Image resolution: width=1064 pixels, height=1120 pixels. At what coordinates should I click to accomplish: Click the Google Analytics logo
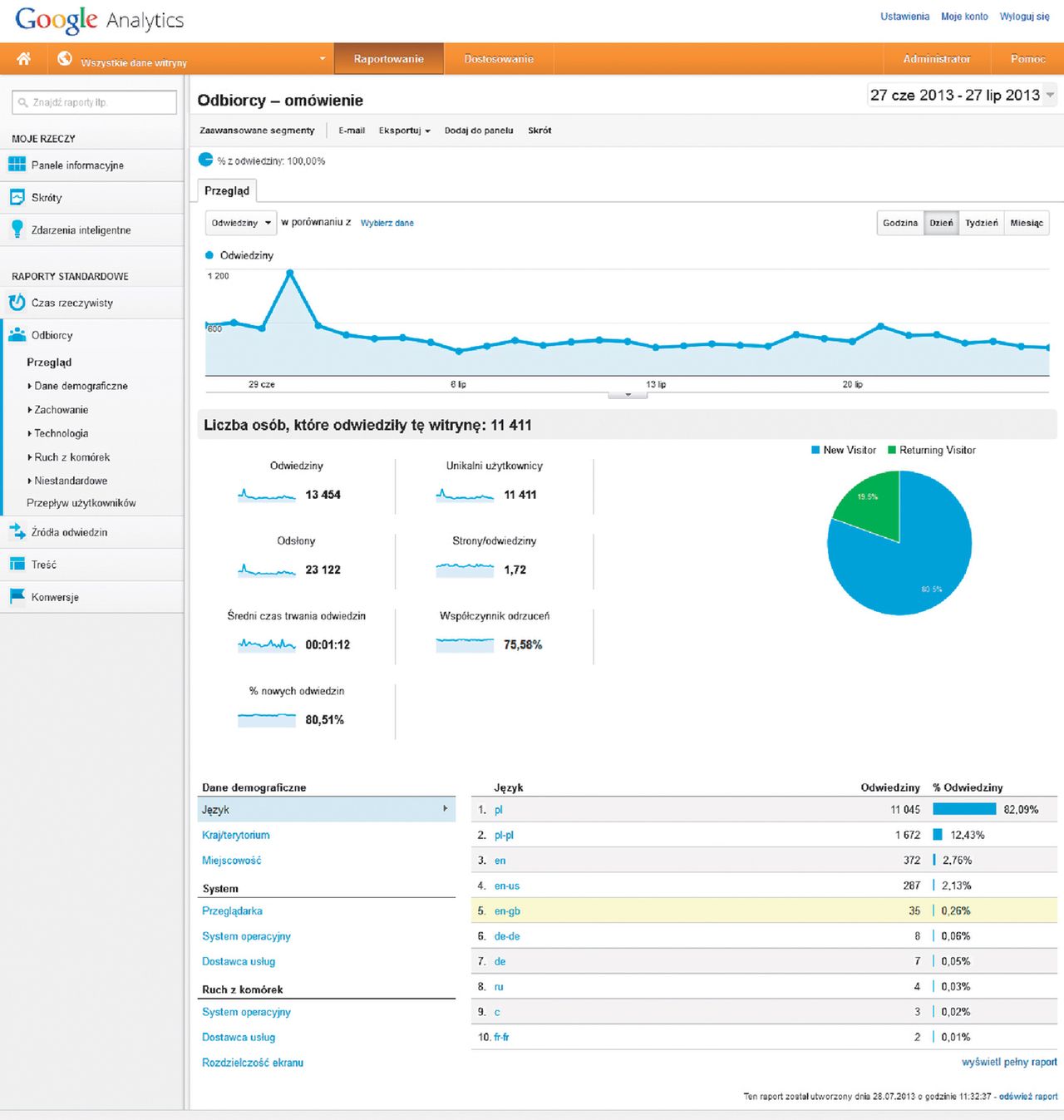100,20
